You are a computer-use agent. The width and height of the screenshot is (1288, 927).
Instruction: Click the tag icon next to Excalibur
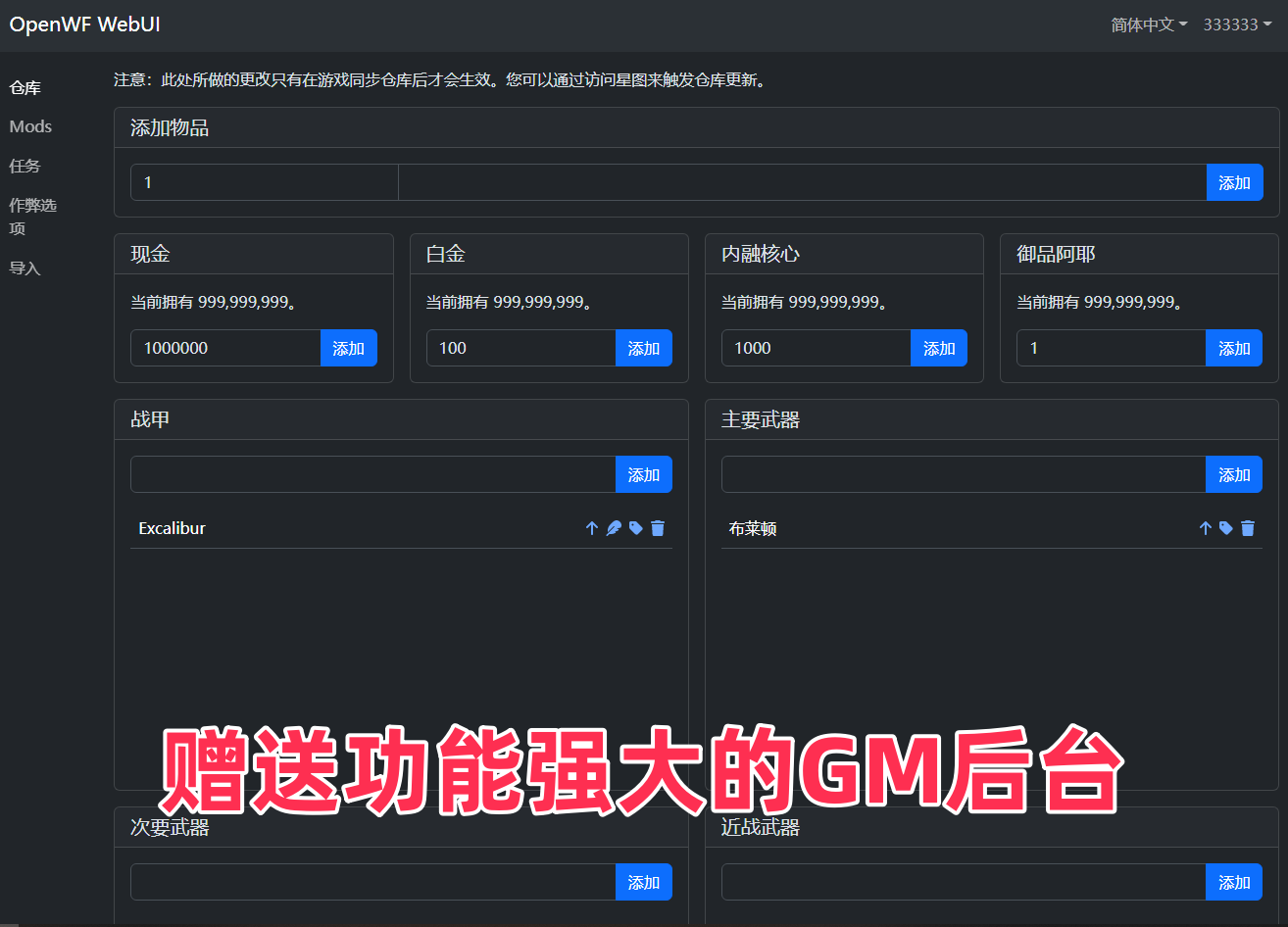coord(635,528)
